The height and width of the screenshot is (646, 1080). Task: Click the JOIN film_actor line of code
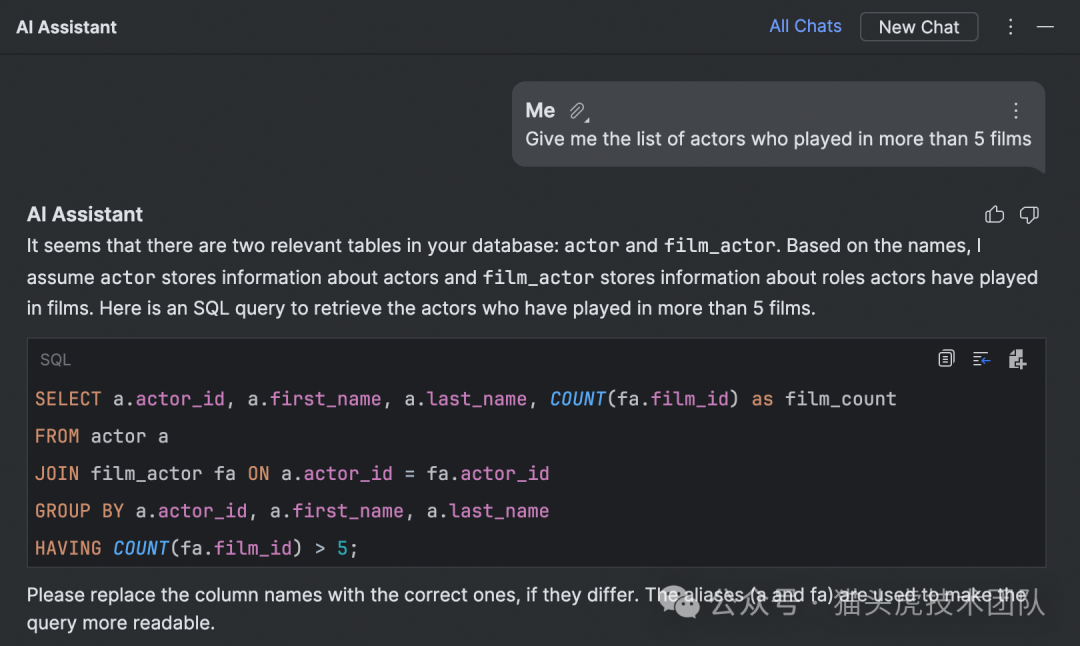tap(292, 474)
